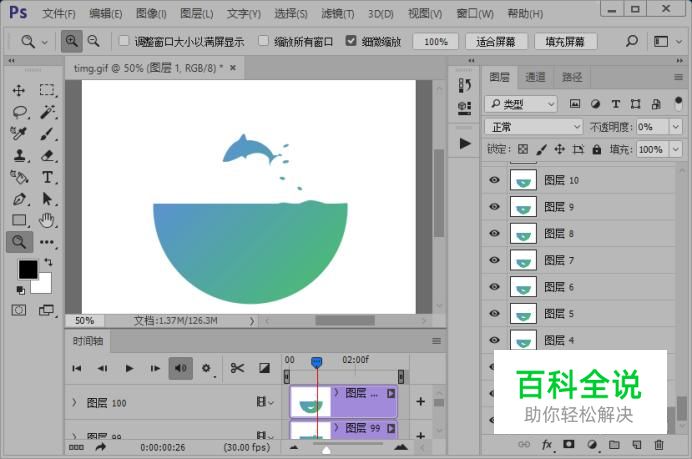Select the Pen tool
This screenshot has height=459, width=692.
[19, 199]
